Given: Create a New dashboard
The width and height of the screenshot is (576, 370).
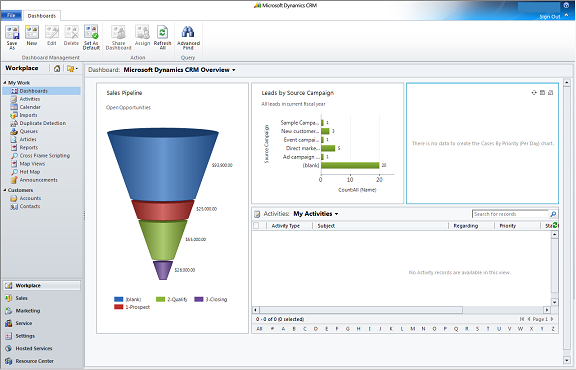Looking at the screenshot, I should click(x=32, y=36).
